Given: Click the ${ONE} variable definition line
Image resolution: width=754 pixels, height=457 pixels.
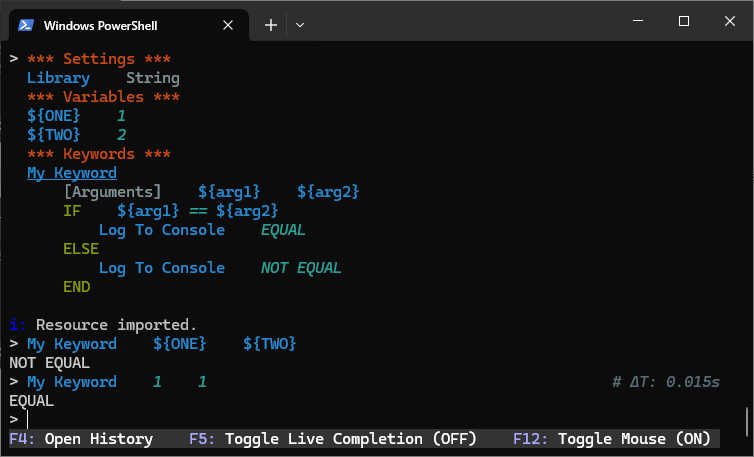Looking at the screenshot, I should click(x=76, y=116).
